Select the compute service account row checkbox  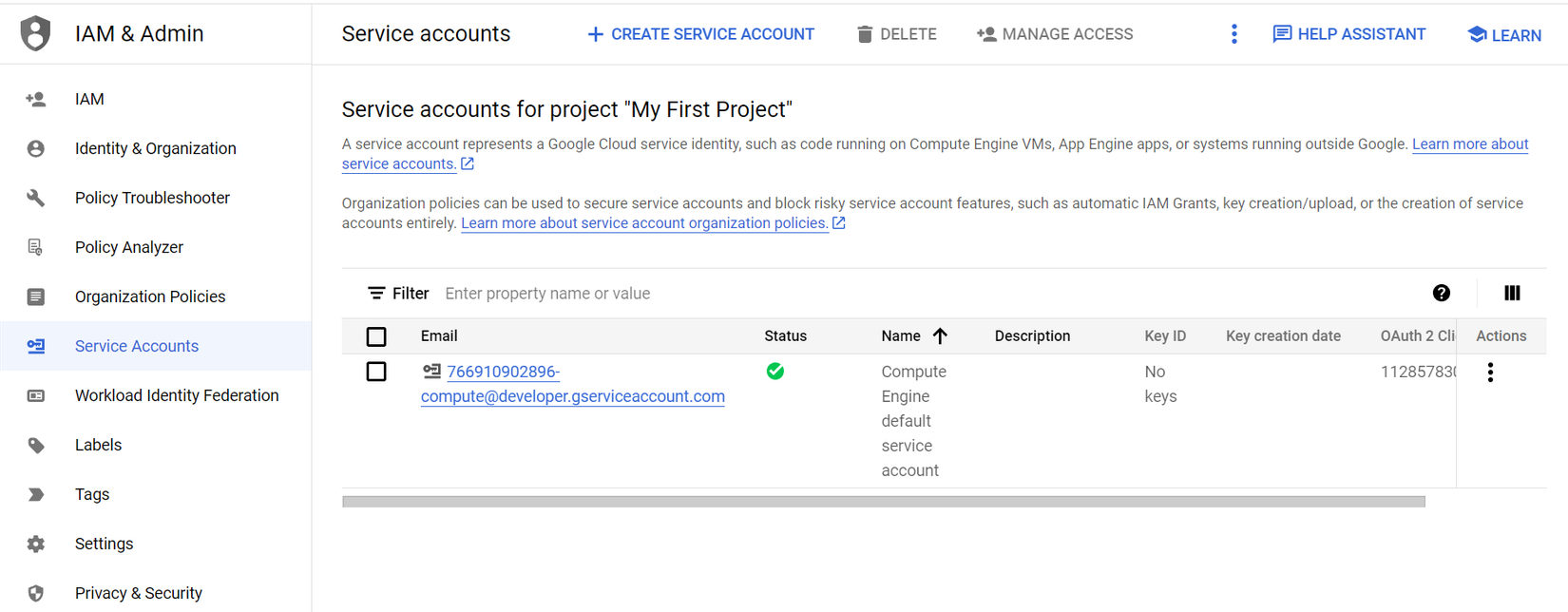tap(376, 372)
